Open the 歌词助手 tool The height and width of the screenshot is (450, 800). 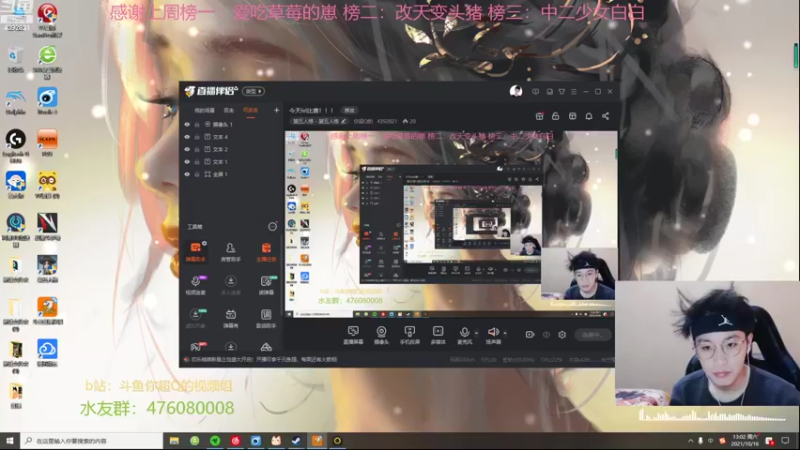click(x=266, y=318)
